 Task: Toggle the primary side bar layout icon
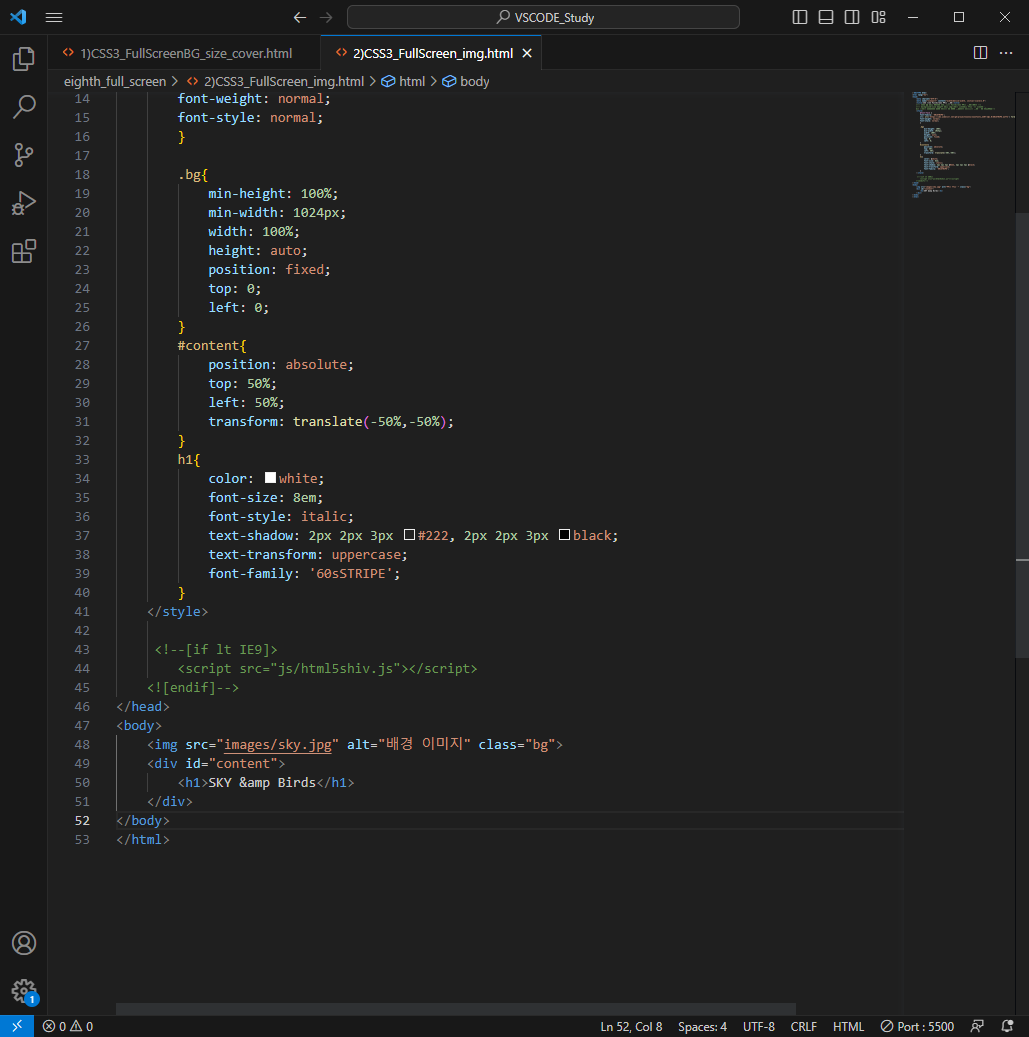click(x=800, y=17)
